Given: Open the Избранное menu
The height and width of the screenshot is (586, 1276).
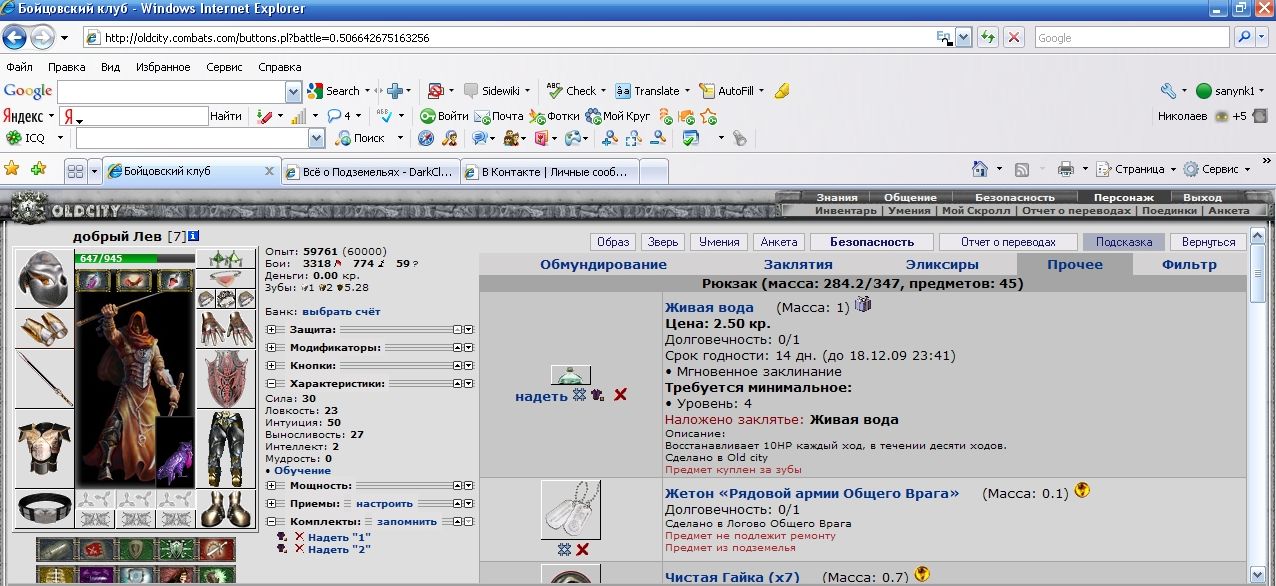Looking at the screenshot, I should click(163, 67).
